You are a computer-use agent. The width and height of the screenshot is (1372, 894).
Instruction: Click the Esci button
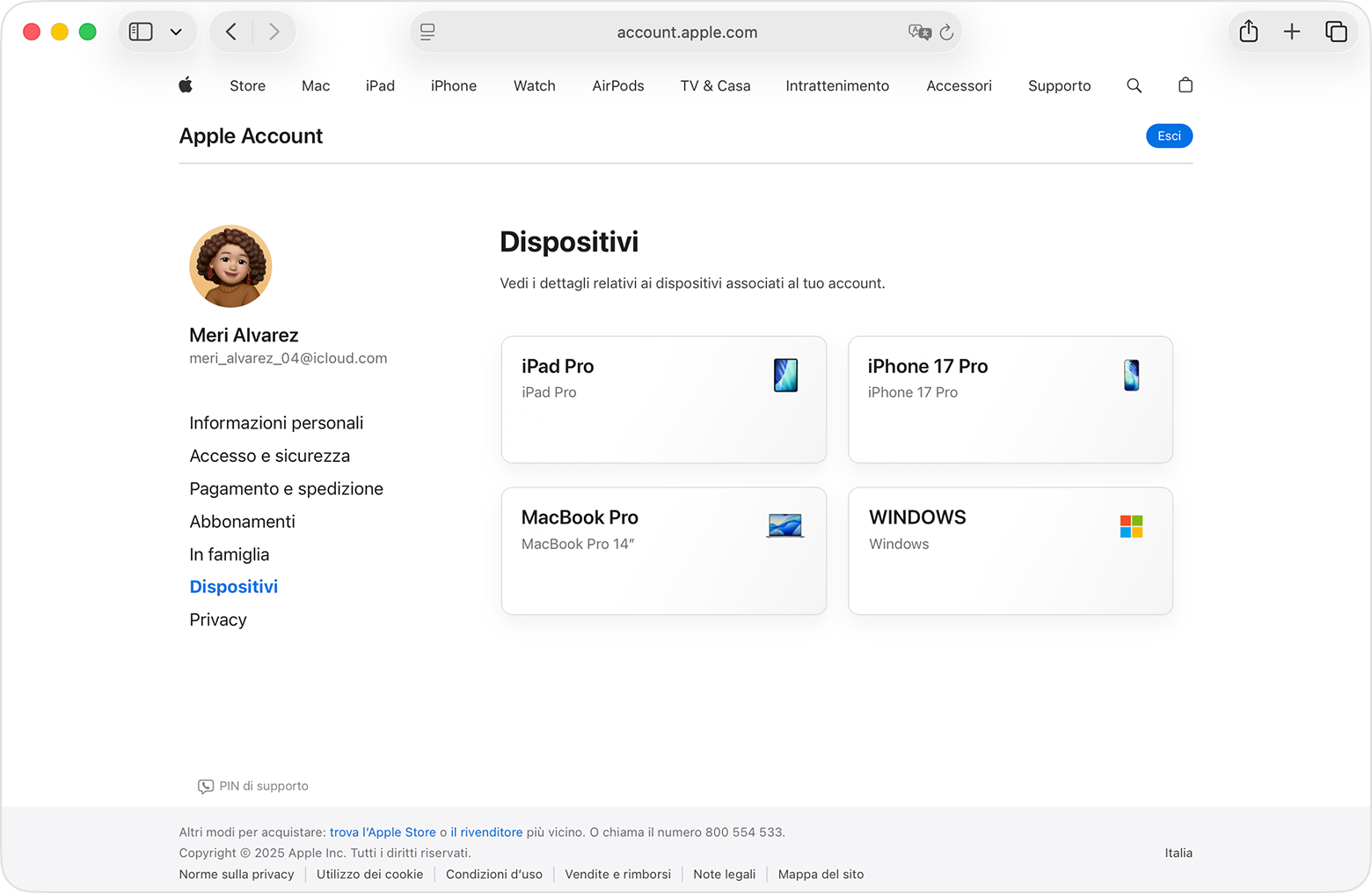(1169, 136)
